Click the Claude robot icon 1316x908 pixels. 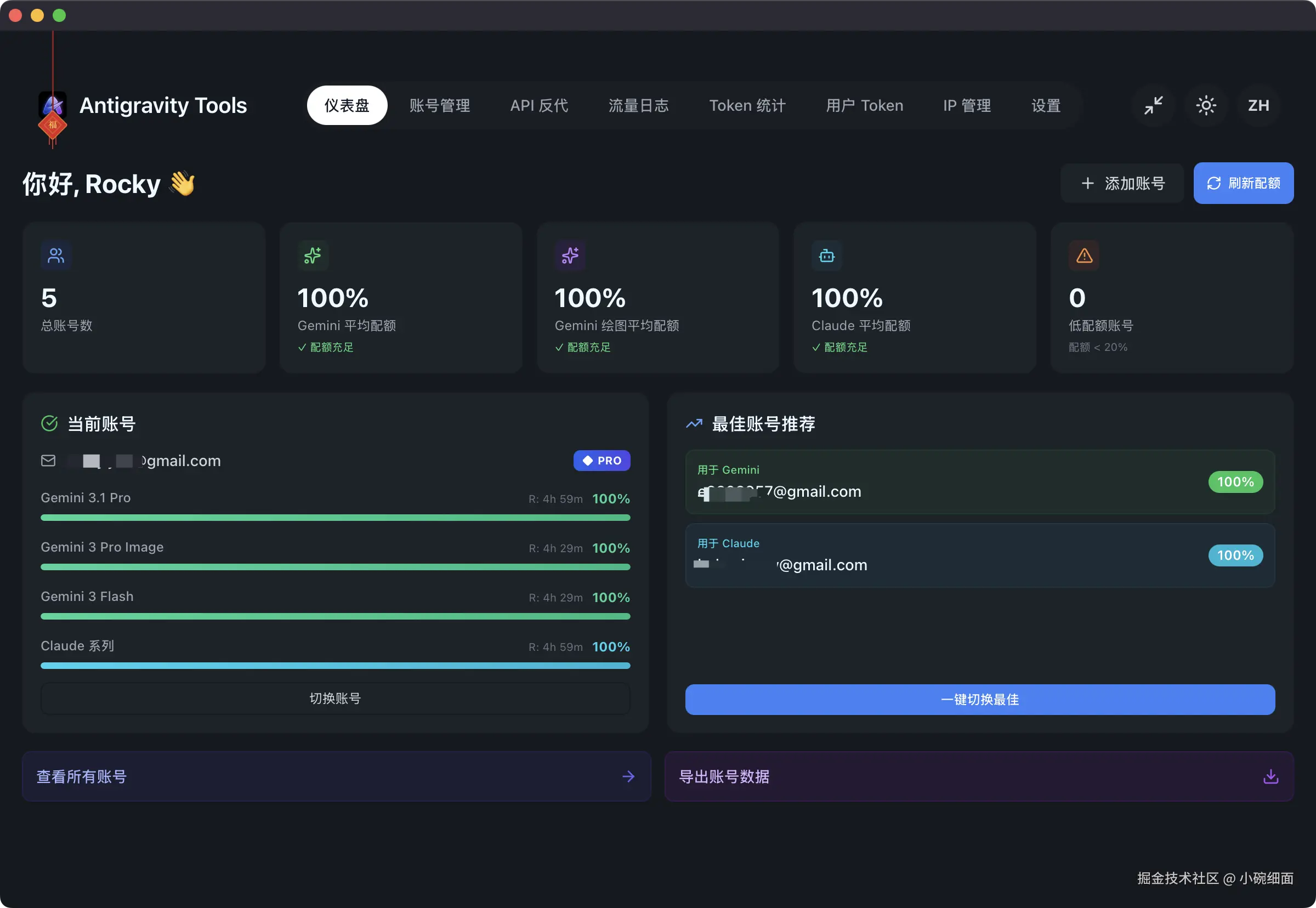tap(826, 256)
